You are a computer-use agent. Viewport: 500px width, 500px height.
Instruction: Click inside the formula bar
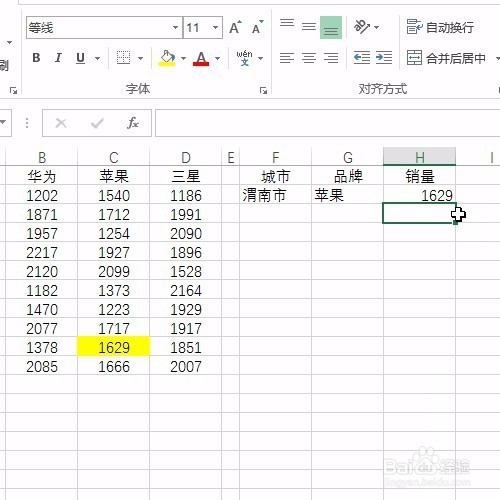point(328,123)
